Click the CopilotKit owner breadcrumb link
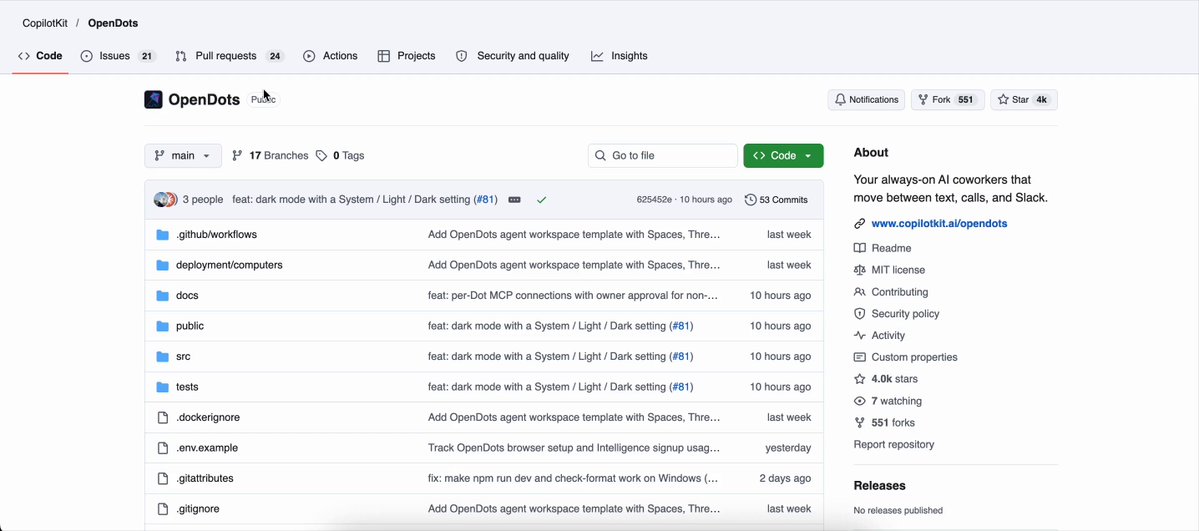 click(x=45, y=23)
